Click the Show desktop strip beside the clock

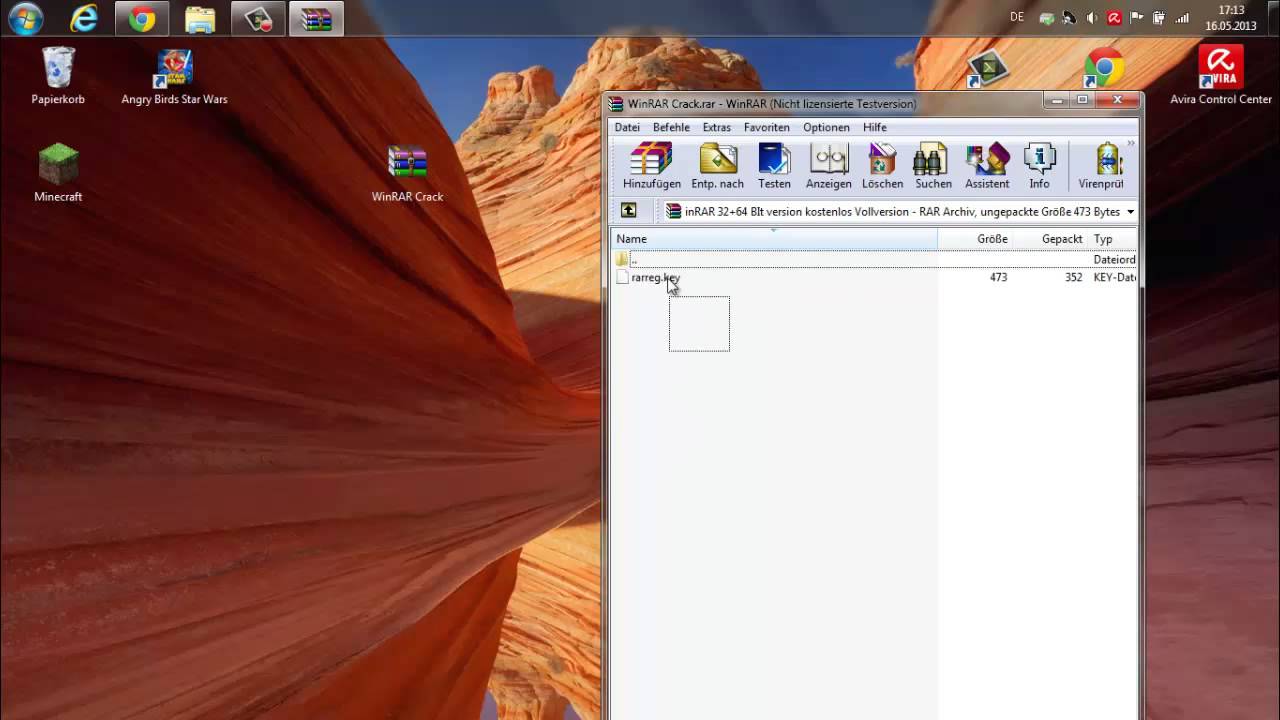coord(1272,18)
